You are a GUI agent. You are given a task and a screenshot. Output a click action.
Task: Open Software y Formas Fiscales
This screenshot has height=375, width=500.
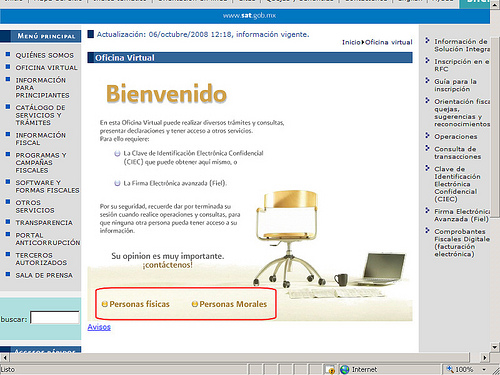(47, 186)
